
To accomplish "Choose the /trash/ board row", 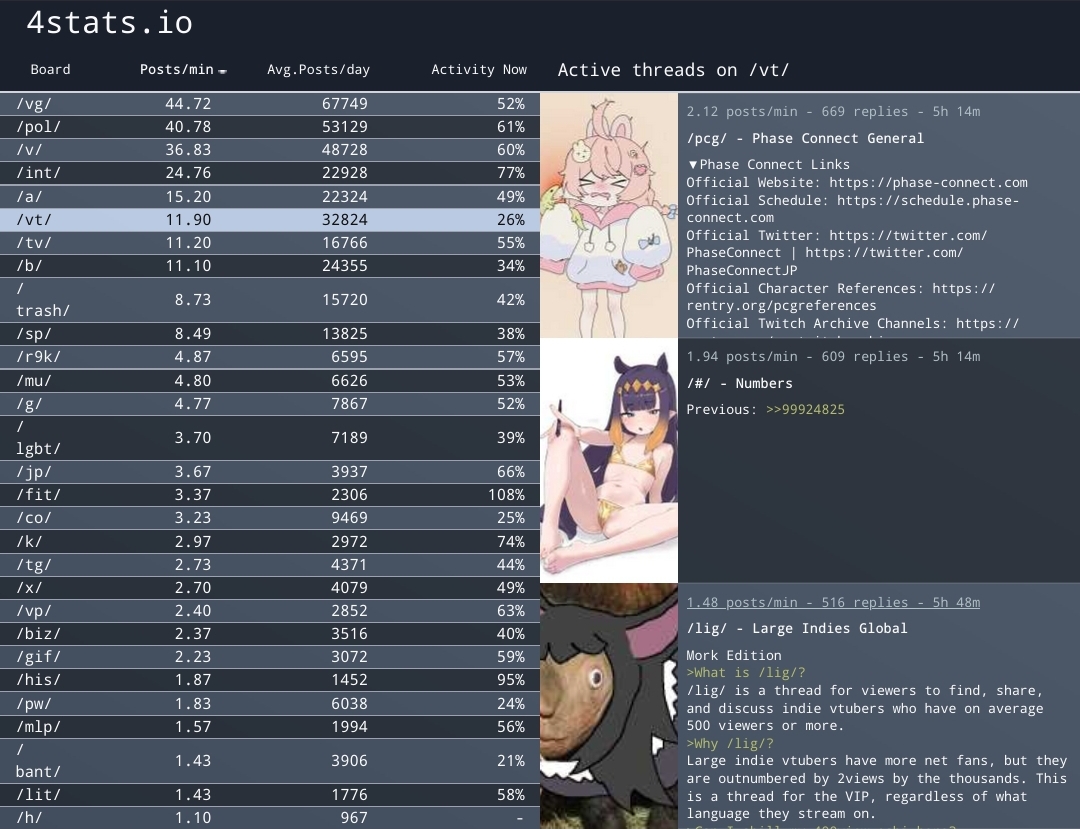I will [270, 300].
